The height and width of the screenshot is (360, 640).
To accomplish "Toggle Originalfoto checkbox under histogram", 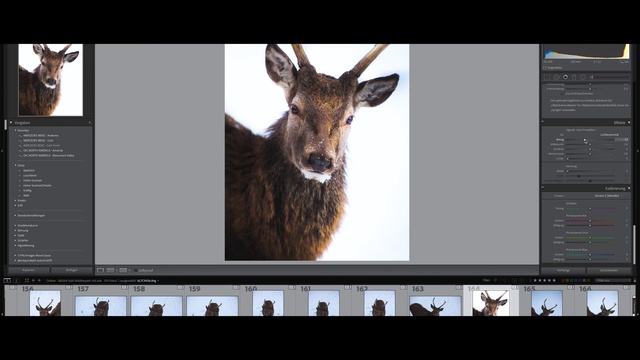I will (x=545, y=68).
